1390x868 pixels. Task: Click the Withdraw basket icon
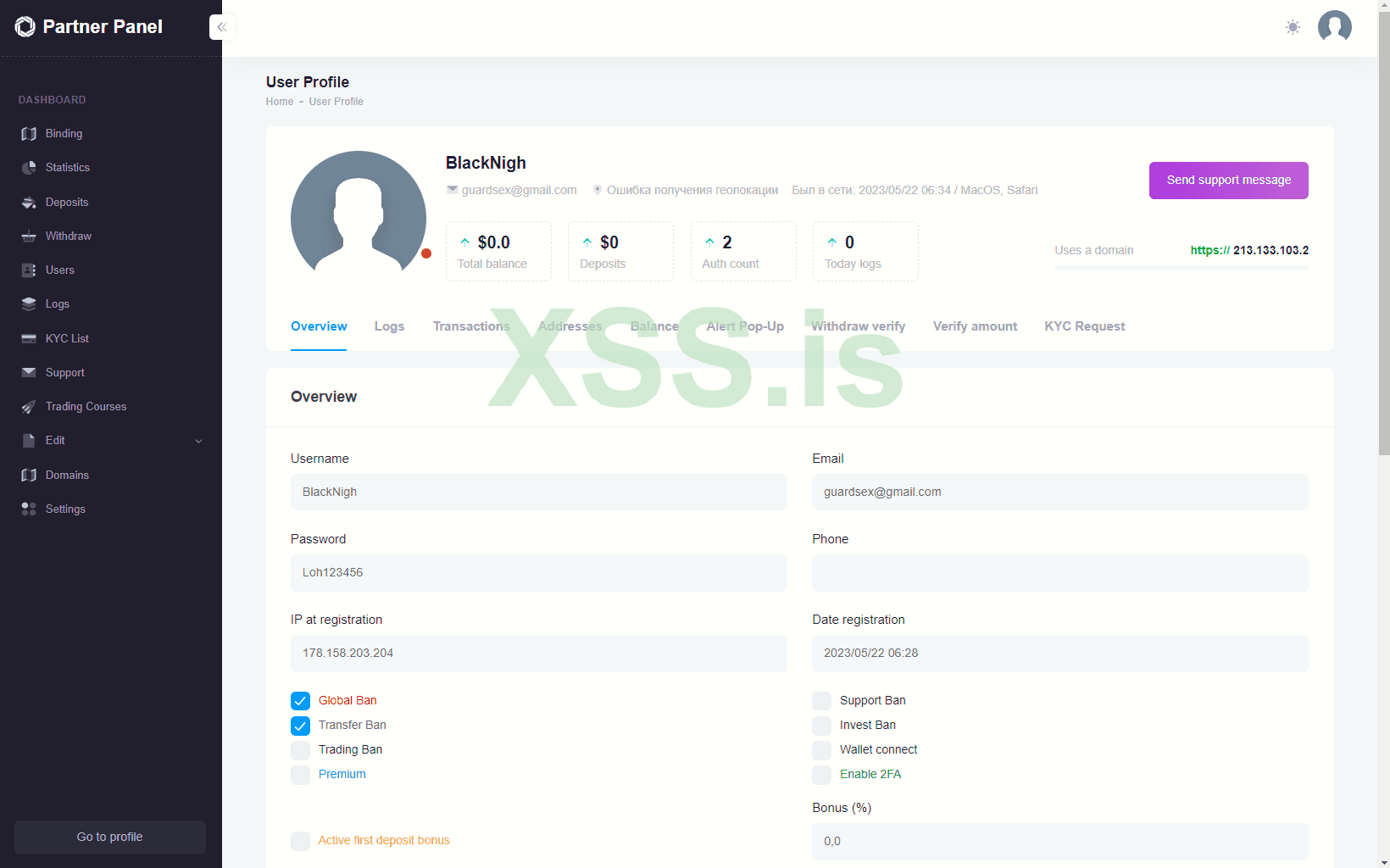tap(29, 236)
